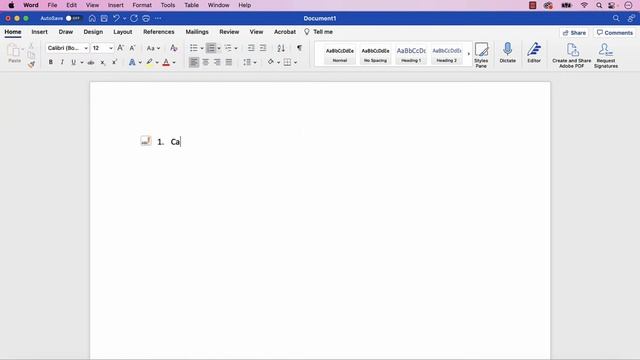The image size is (640, 360).
Task: Apply the Text Effects blue A
Action: tap(132, 62)
